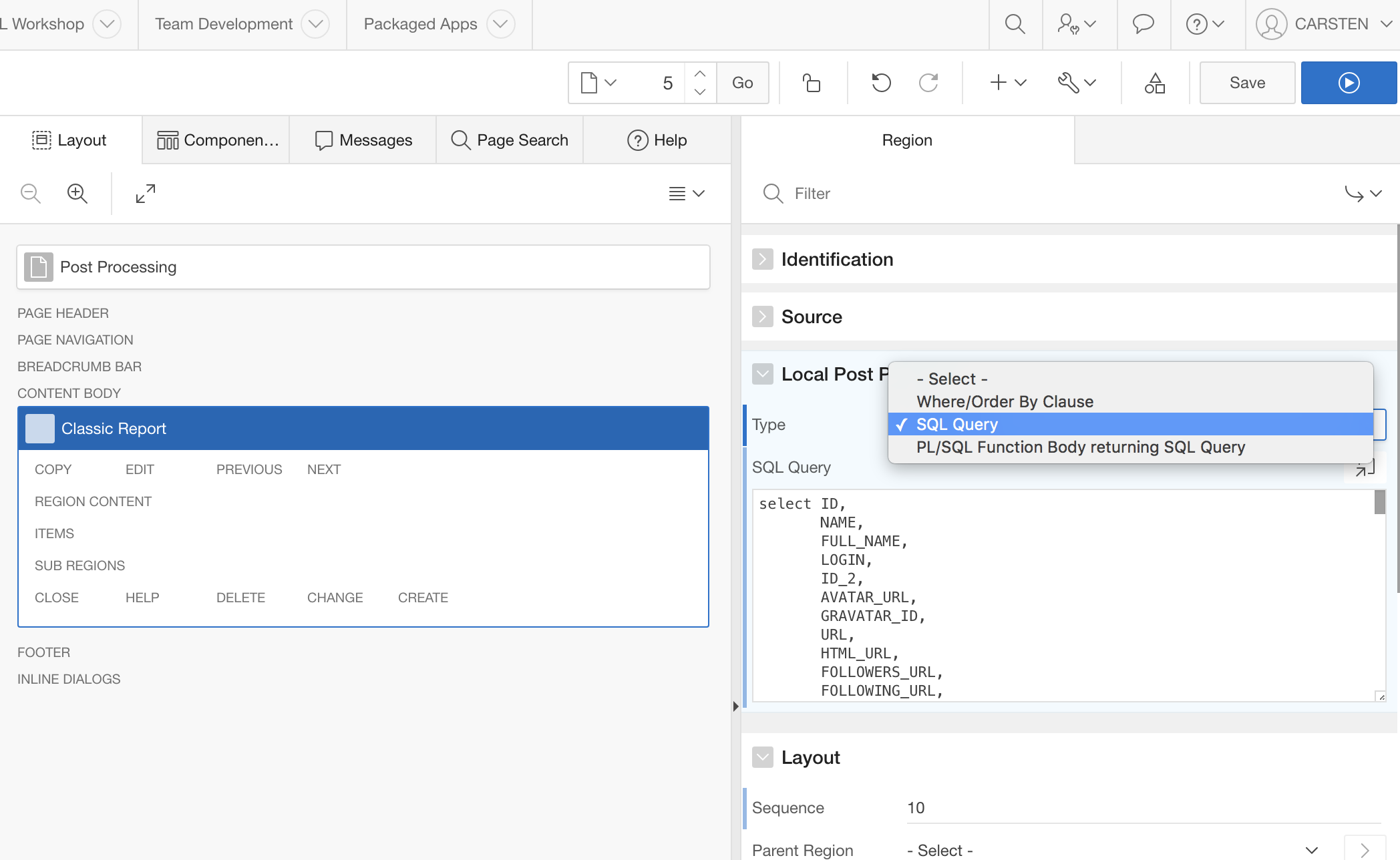Open the Shared Components shapes icon
The height and width of the screenshot is (860, 1400).
[x=1154, y=83]
